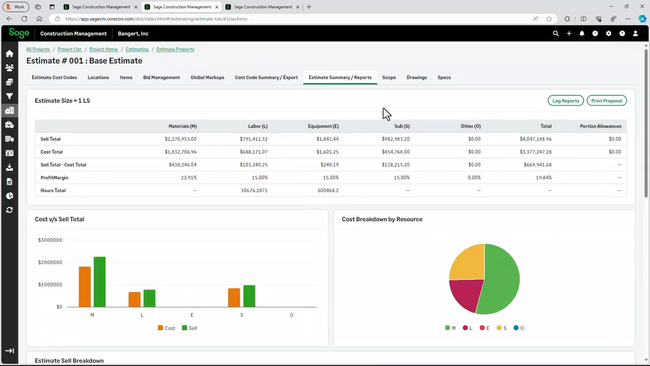Open Cost Code Summary / Export tab
Image resolution: width=650 pixels, height=366 pixels.
(266, 78)
